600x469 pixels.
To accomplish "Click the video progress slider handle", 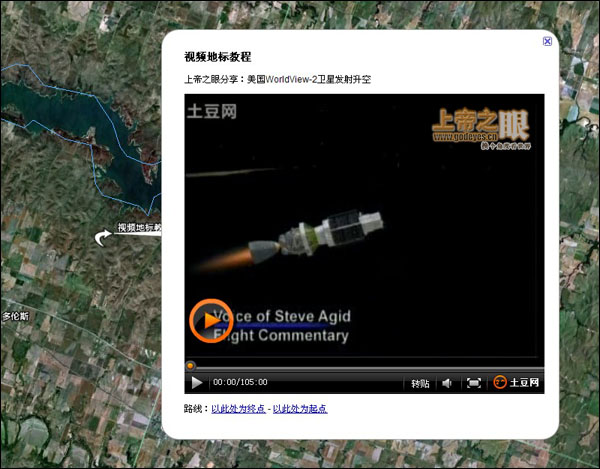I will pyautogui.click(x=190, y=366).
